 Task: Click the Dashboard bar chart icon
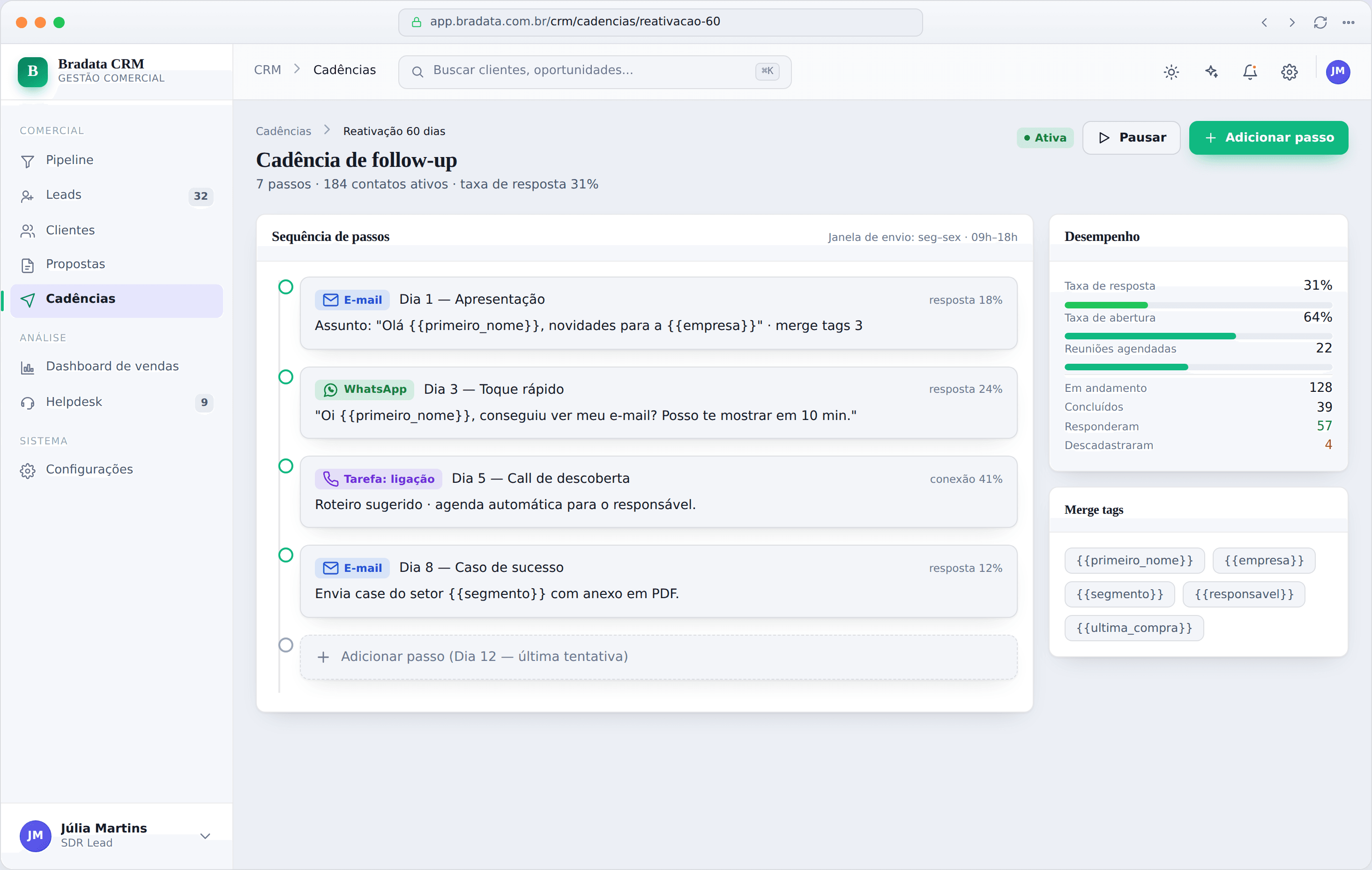[27, 367]
